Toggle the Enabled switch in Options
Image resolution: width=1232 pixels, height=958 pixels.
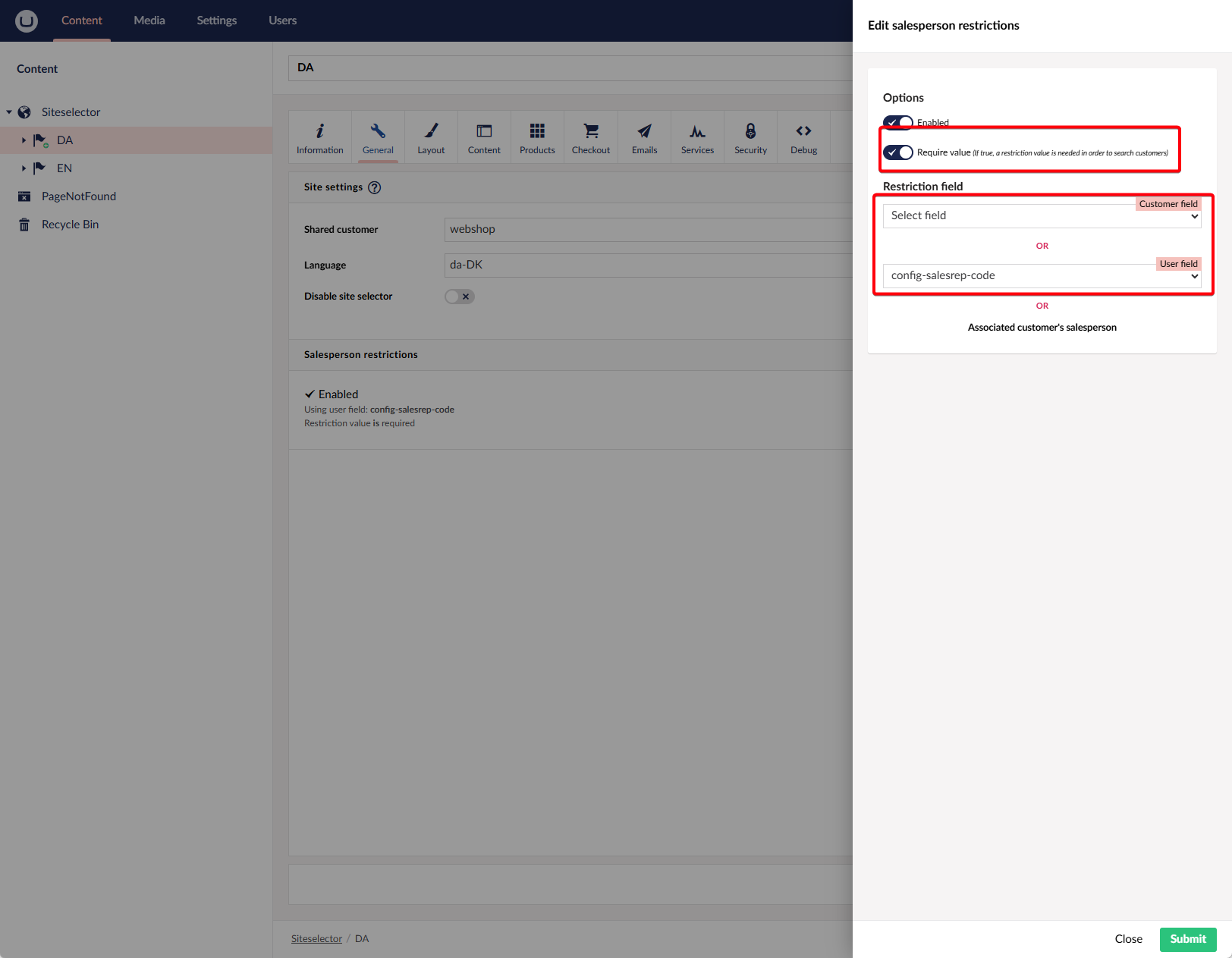pyautogui.click(x=898, y=123)
